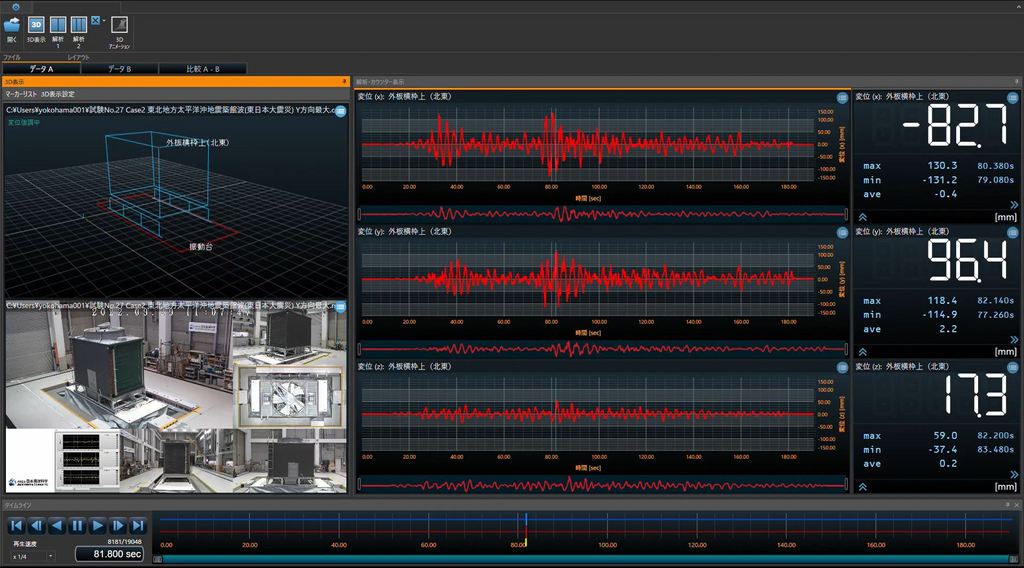Image resolution: width=1024 pixels, height=568 pixels.
Task: Open the 3D アニメーション tool
Action: pyautogui.click(x=119, y=32)
